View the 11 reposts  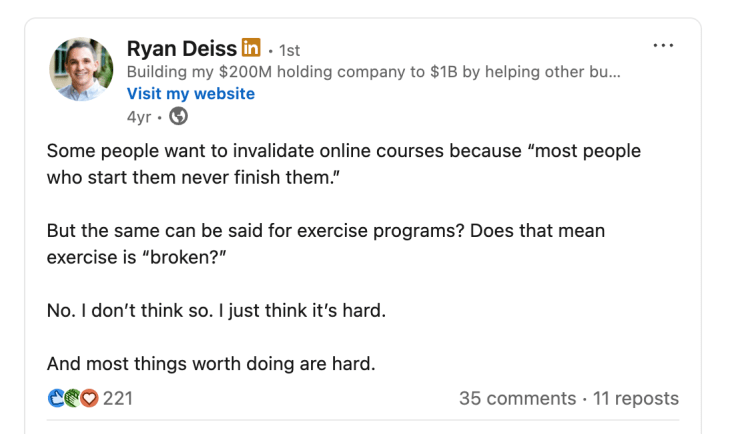coord(636,398)
